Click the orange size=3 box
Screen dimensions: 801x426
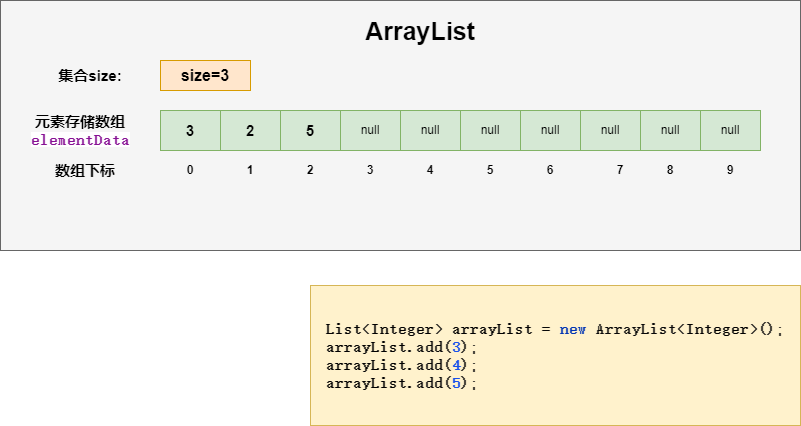click(x=205, y=76)
